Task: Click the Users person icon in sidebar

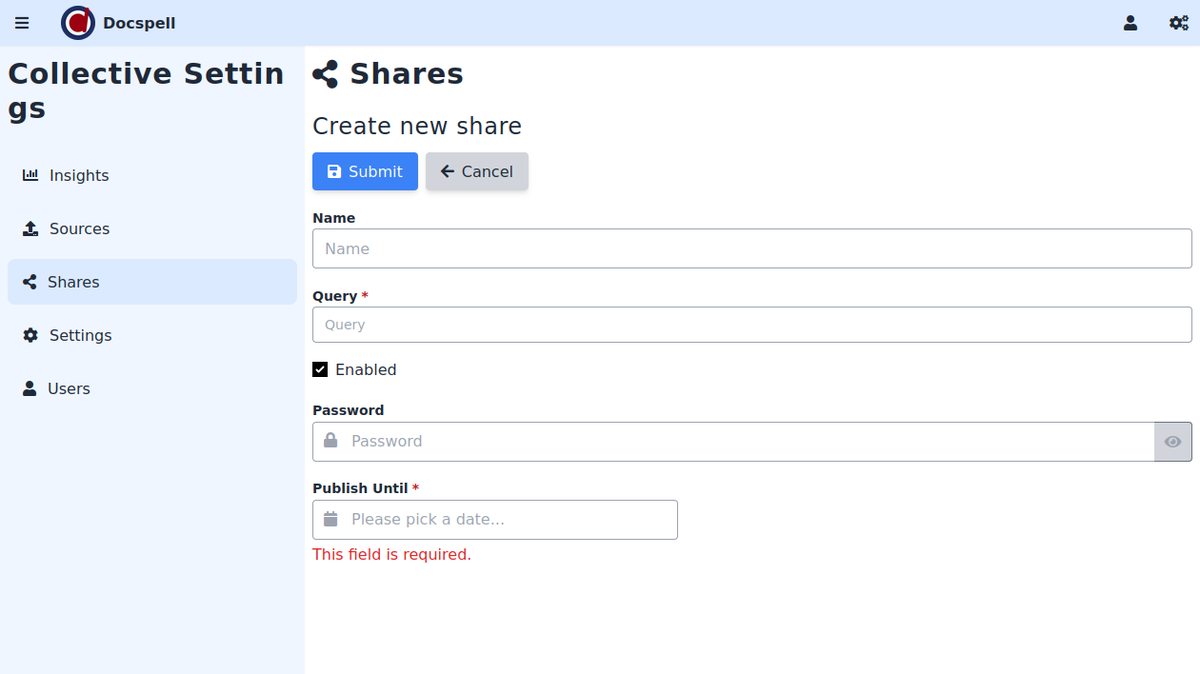Action: coord(30,388)
